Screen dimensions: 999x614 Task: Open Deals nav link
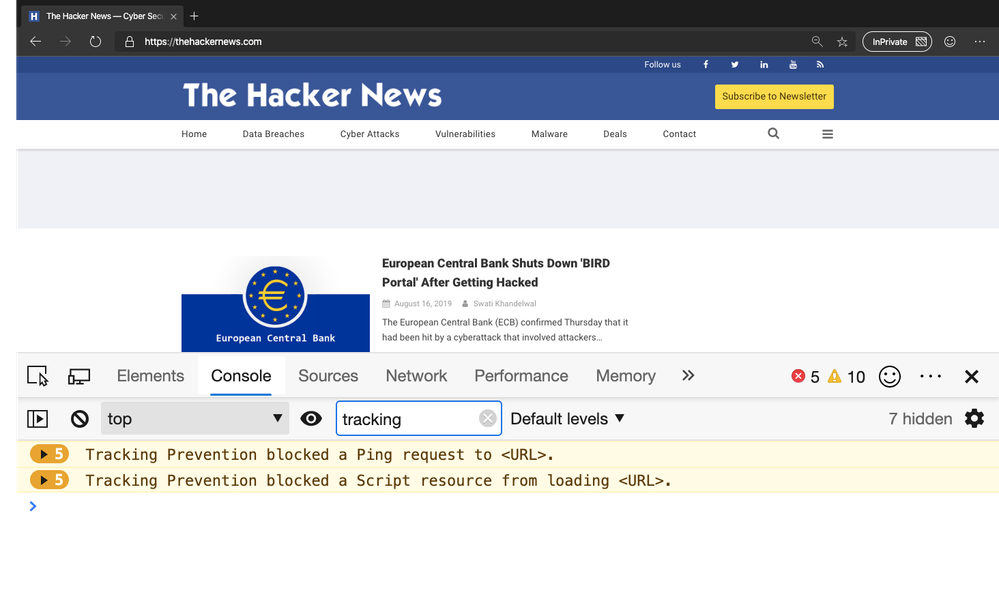click(615, 134)
